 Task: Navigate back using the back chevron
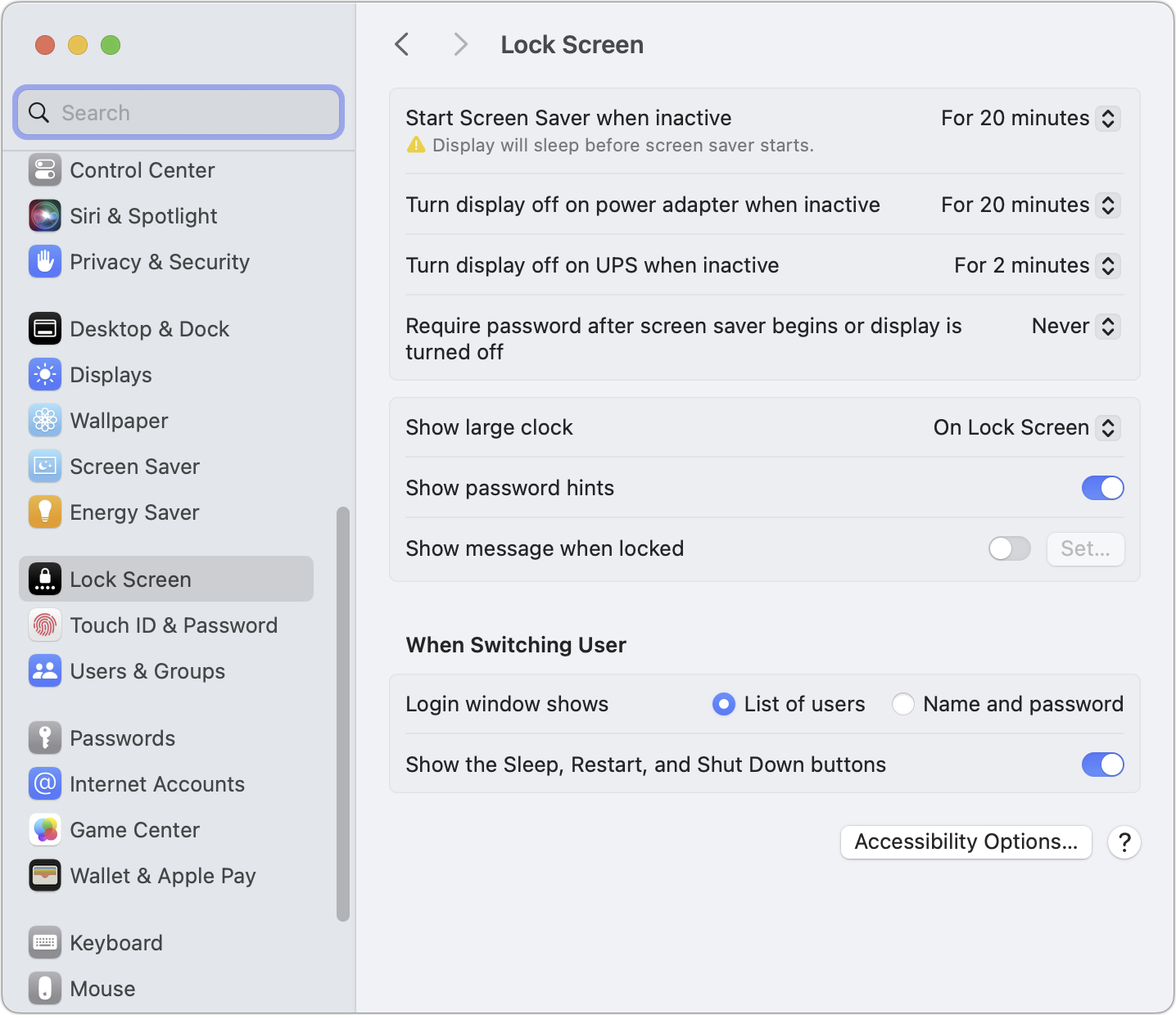(401, 44)
